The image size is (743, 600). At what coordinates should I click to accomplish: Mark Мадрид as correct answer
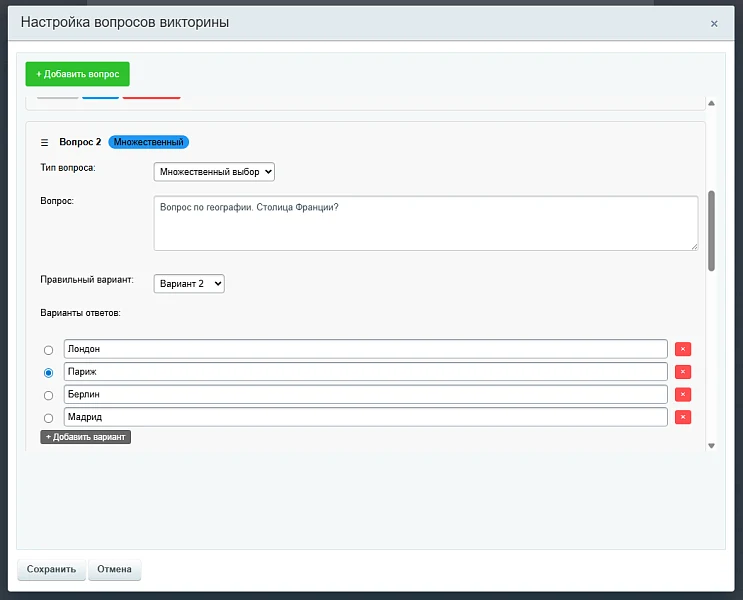click(x=48, y=418)
